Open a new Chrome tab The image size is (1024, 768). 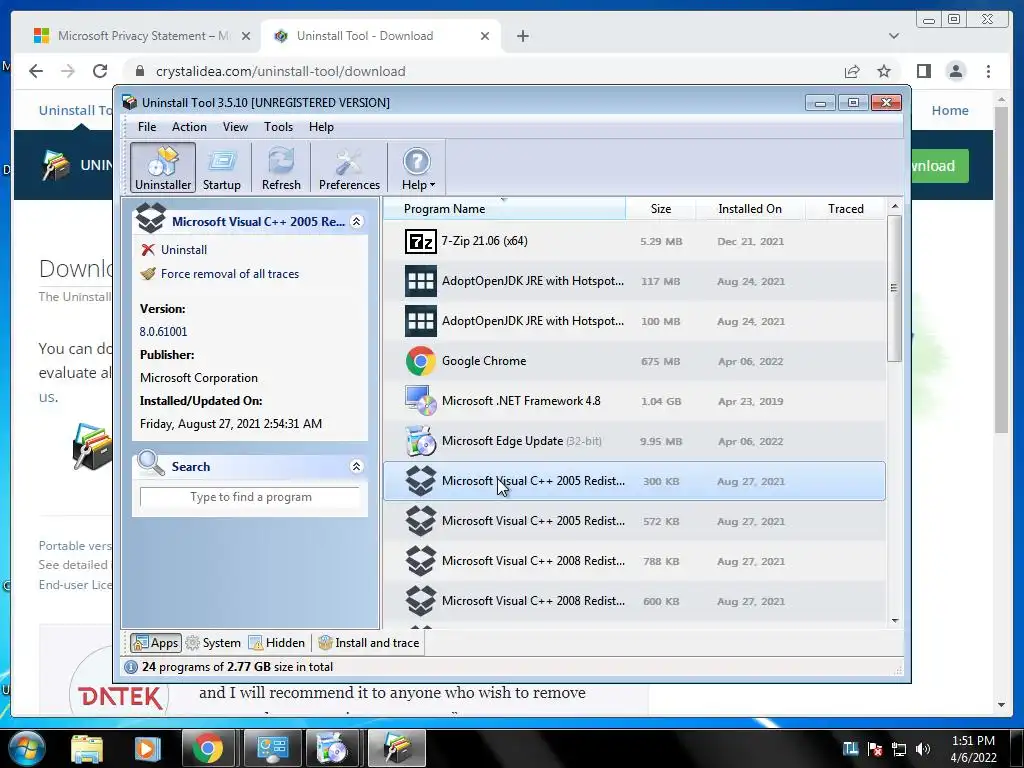(522, 36)
